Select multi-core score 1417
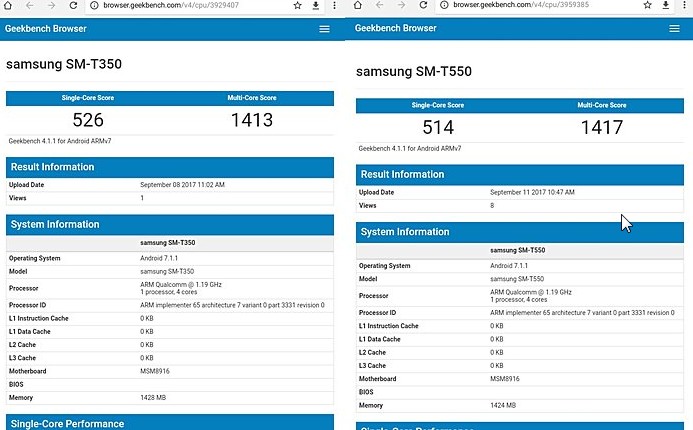The width and height of the screenshot is (693, 430). coord(602,128)
